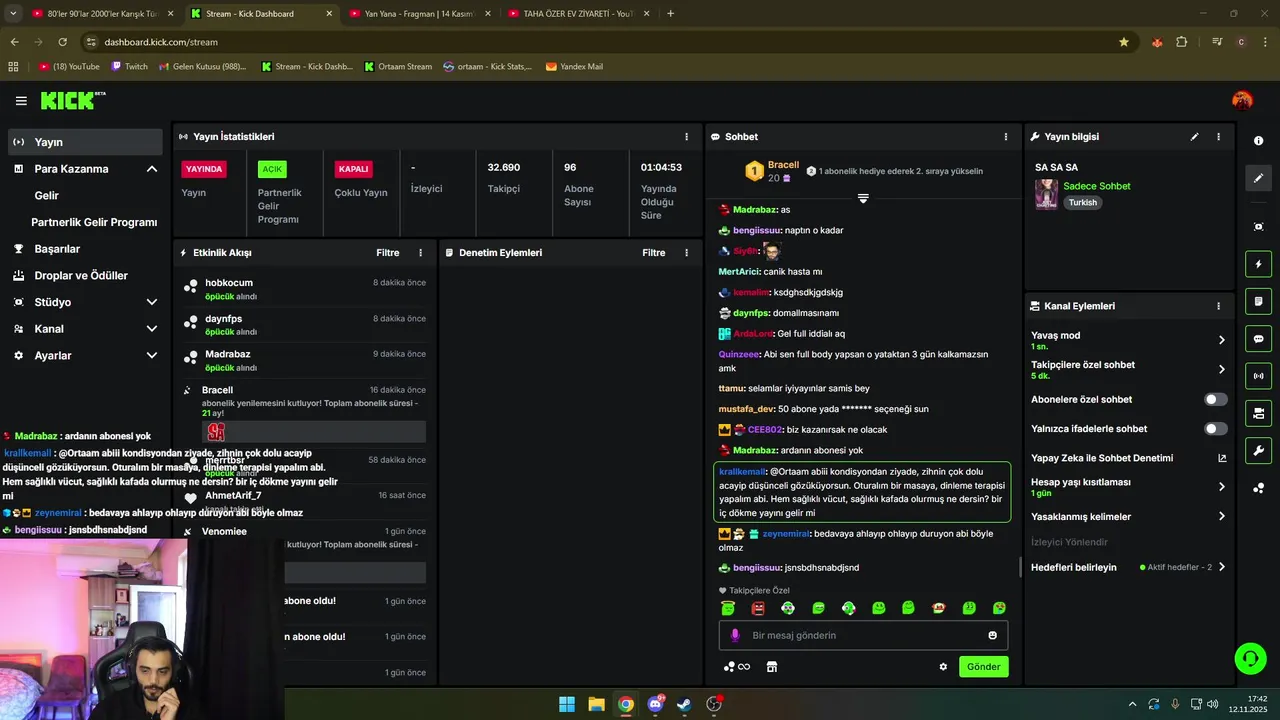The image size is (1280, 720).
Task: Open Ortaam Stream bookmark
Action: tap(398, 67)
